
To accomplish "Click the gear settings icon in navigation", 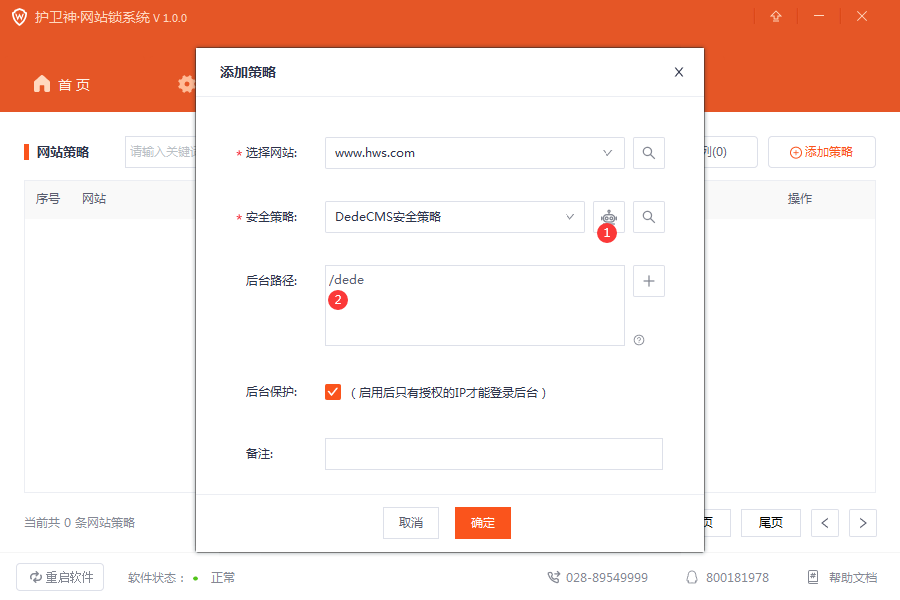I will (186, 84).
